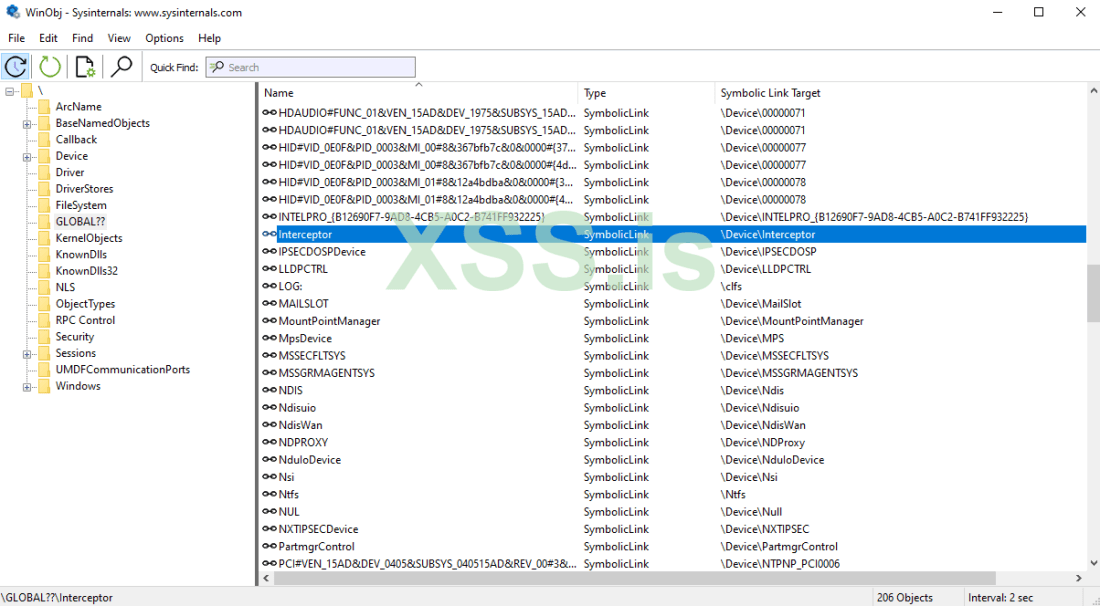Open the Edit menu

tap(48, 38)
